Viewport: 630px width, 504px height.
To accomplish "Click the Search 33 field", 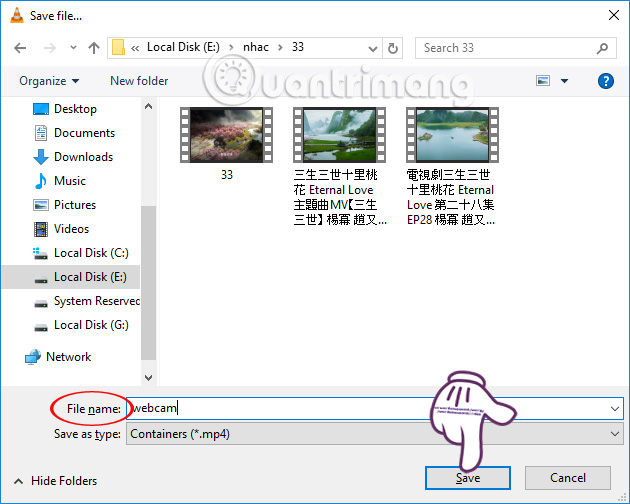I will click(x=515, y=48).
